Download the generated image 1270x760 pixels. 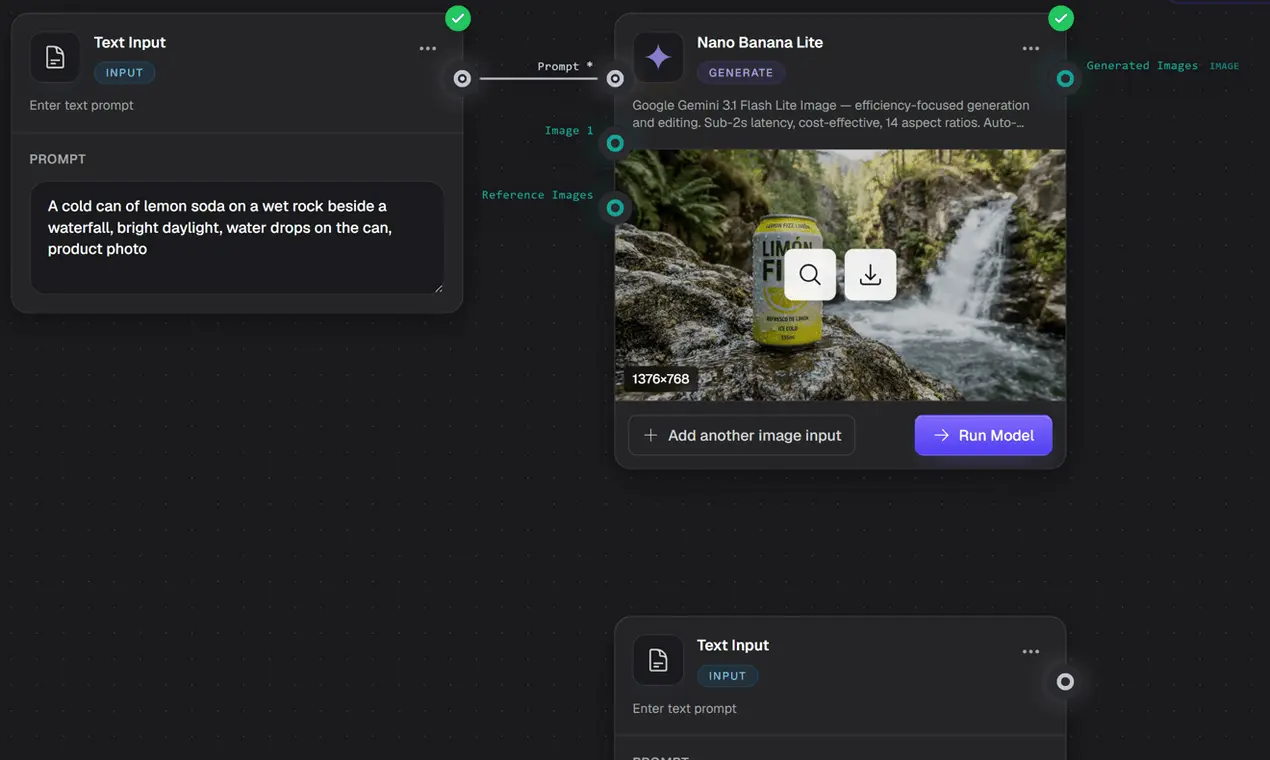870,275
